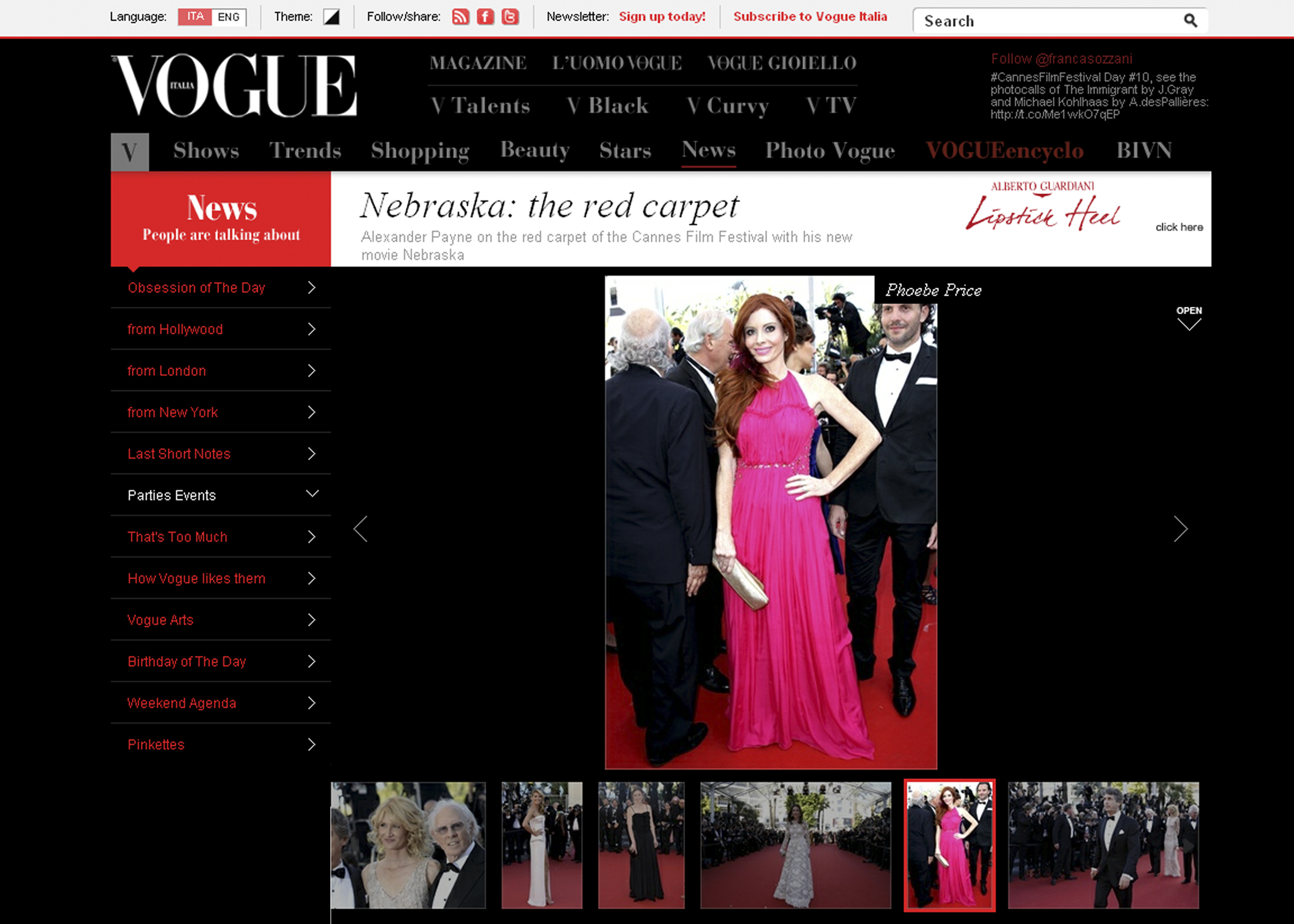This screenshot has height=924, width=1294.
Task: Open the Photo Vogue tab
Action: (x=829, y=151)
